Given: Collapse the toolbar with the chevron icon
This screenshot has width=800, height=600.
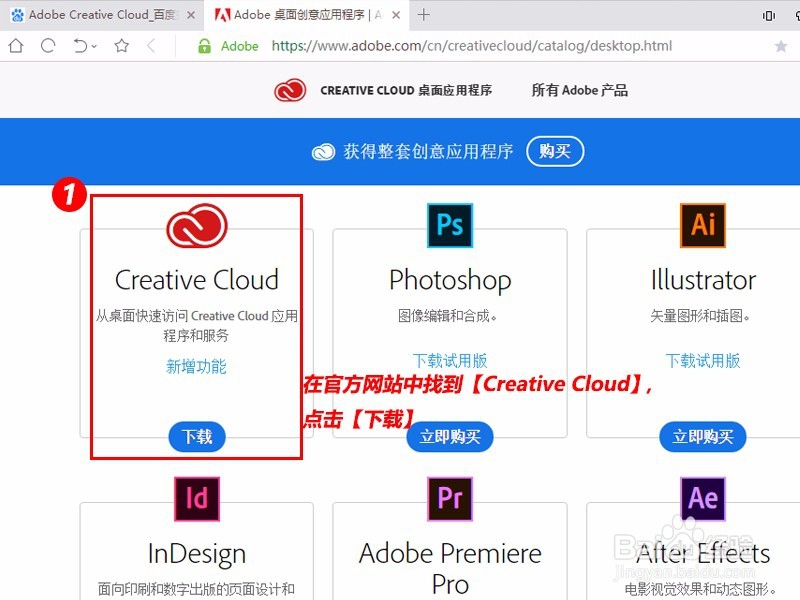Looking at the screenshot, I should click(150, 45).
